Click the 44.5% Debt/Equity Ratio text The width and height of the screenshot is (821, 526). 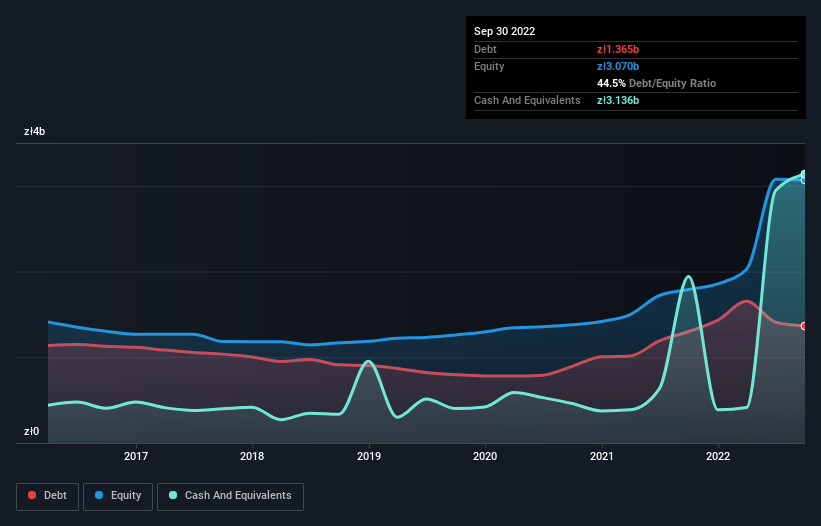click(656, 83)
